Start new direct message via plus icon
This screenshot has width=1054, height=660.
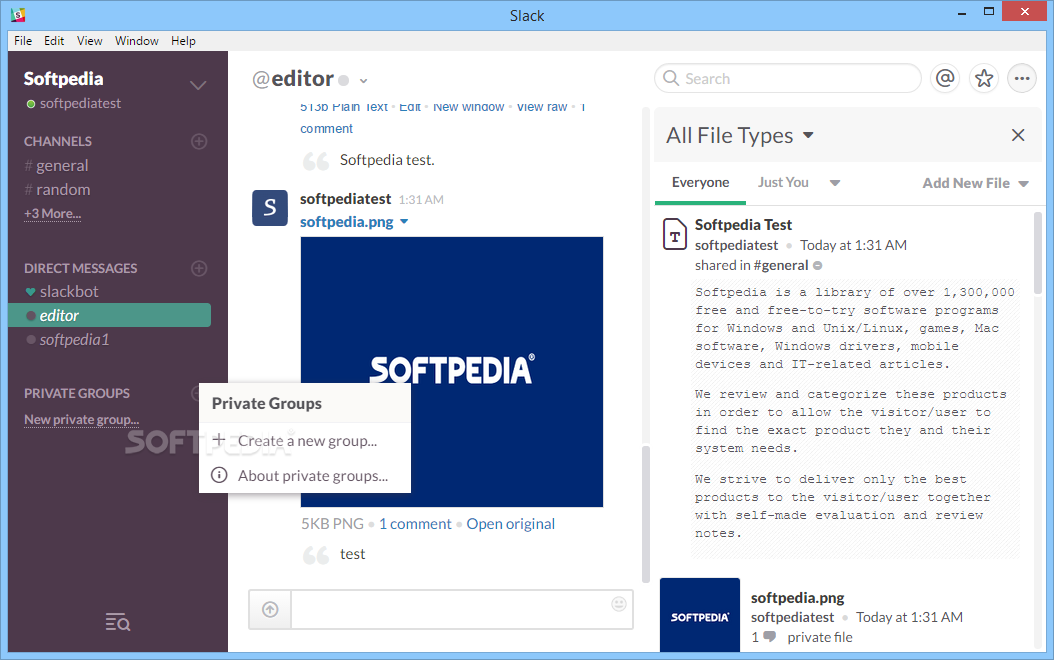pos(199,268)
